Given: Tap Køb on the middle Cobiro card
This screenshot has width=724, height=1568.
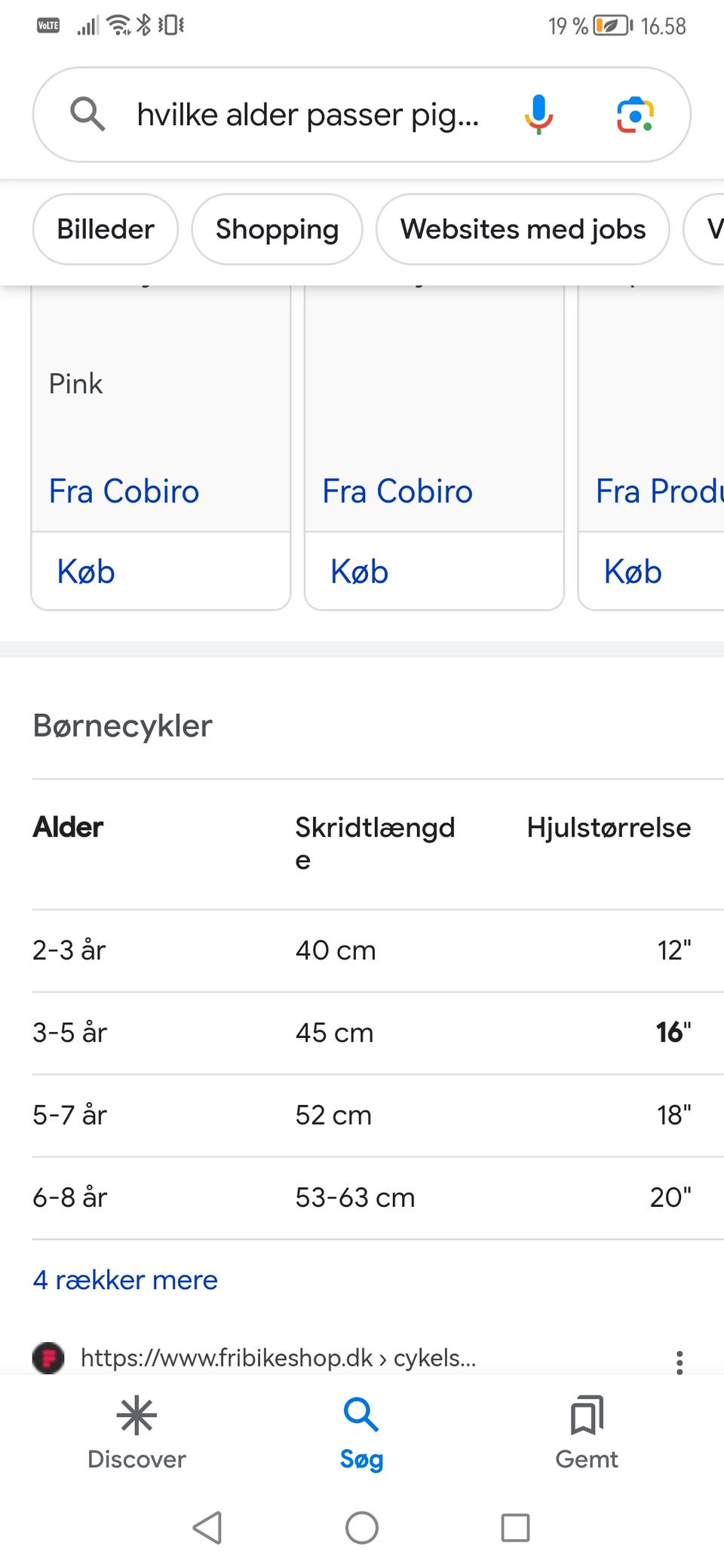Looking at the screenshot, I should (360, 571).
